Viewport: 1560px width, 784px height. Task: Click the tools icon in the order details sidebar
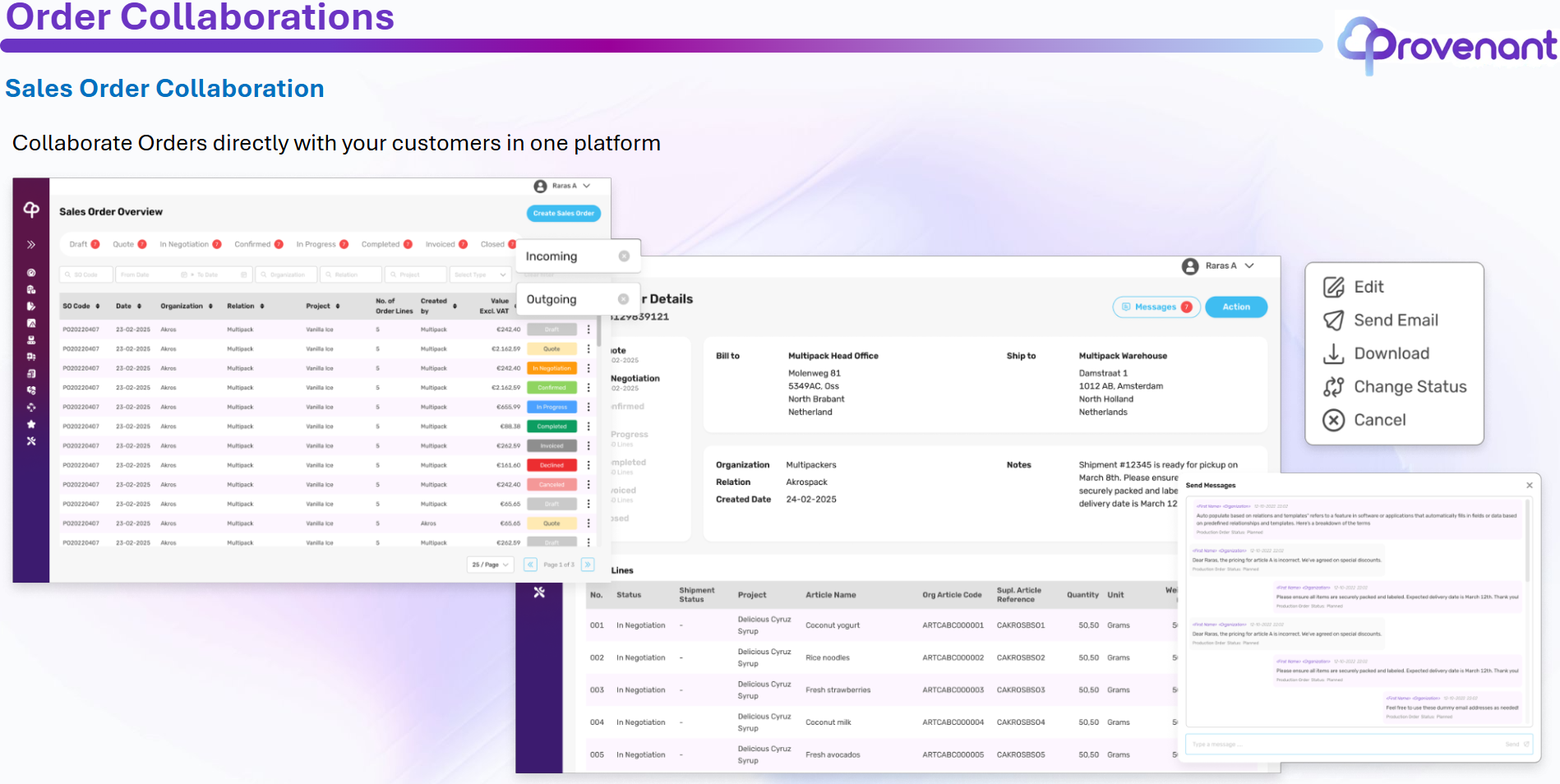coord(539,592)
